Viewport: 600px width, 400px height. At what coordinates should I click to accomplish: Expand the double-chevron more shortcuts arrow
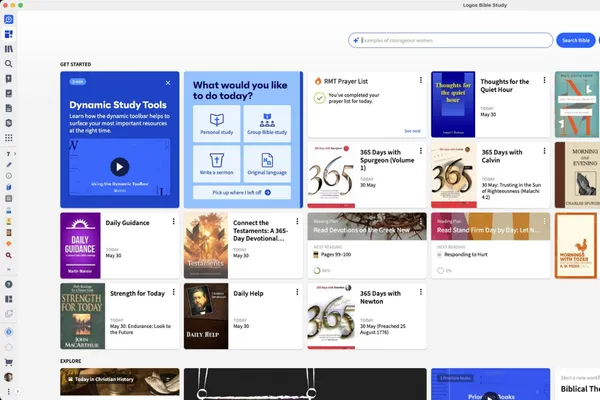click(8, 269)
